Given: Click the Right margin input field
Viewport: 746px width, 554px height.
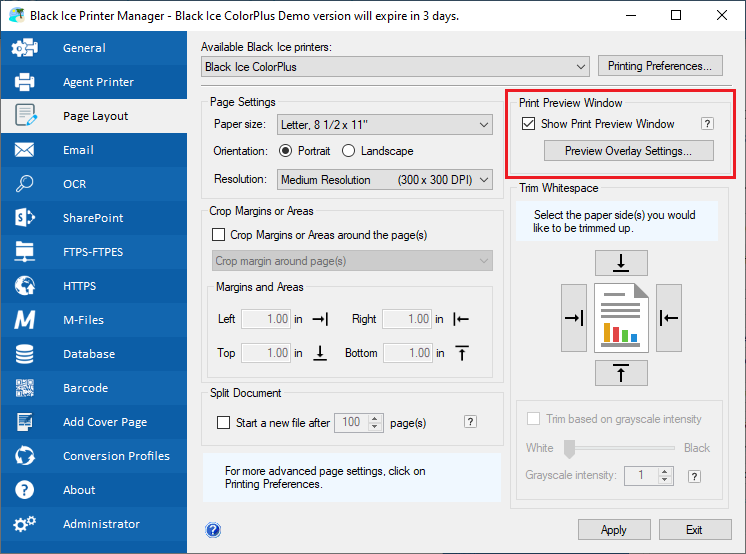Looking at the screenshot, I should click(x=407, y=319).
